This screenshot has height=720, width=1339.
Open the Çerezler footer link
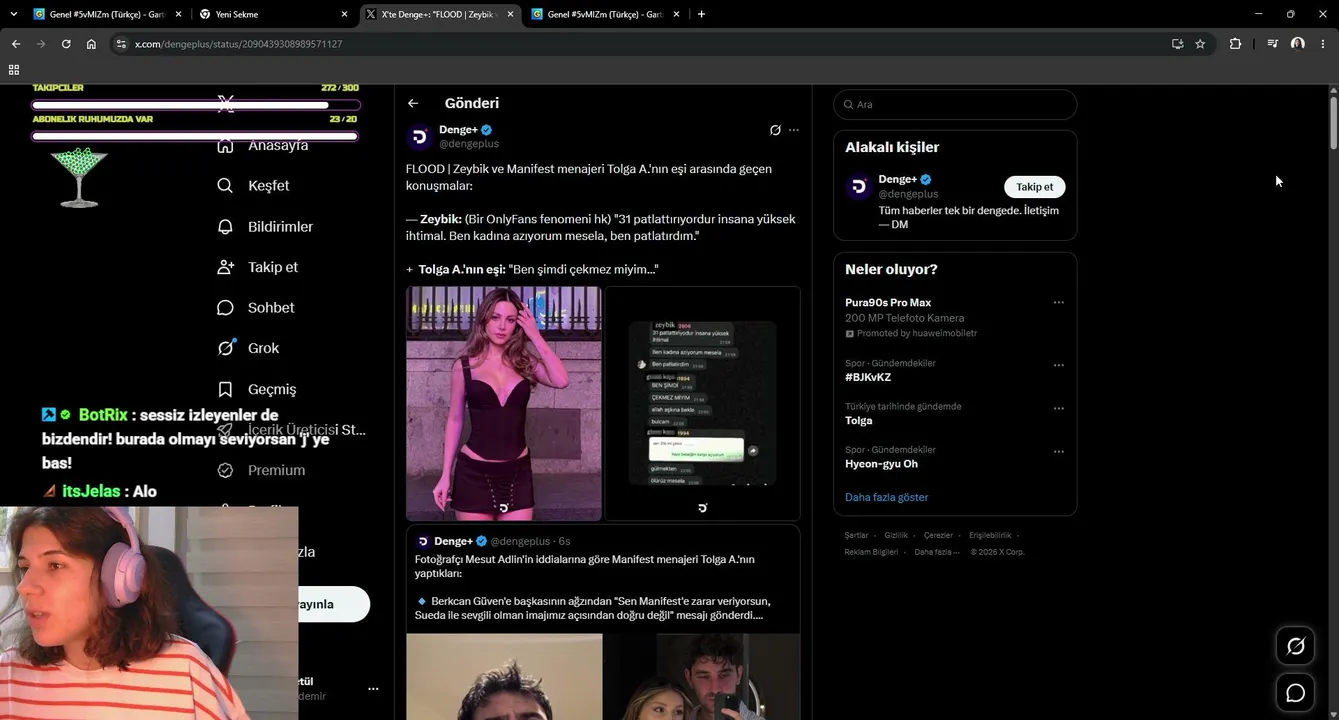(x=938, y=536)
